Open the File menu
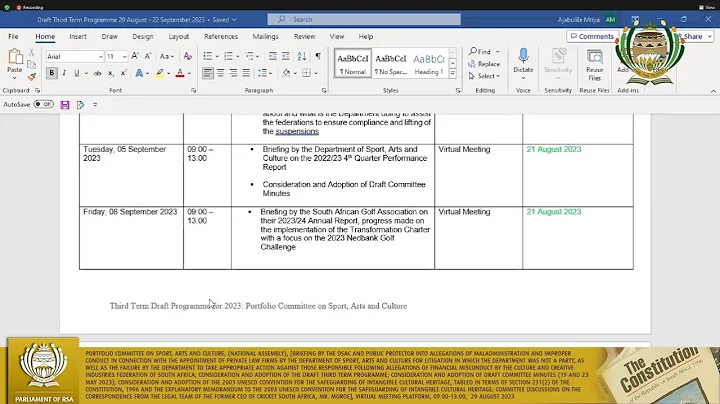 13,36
